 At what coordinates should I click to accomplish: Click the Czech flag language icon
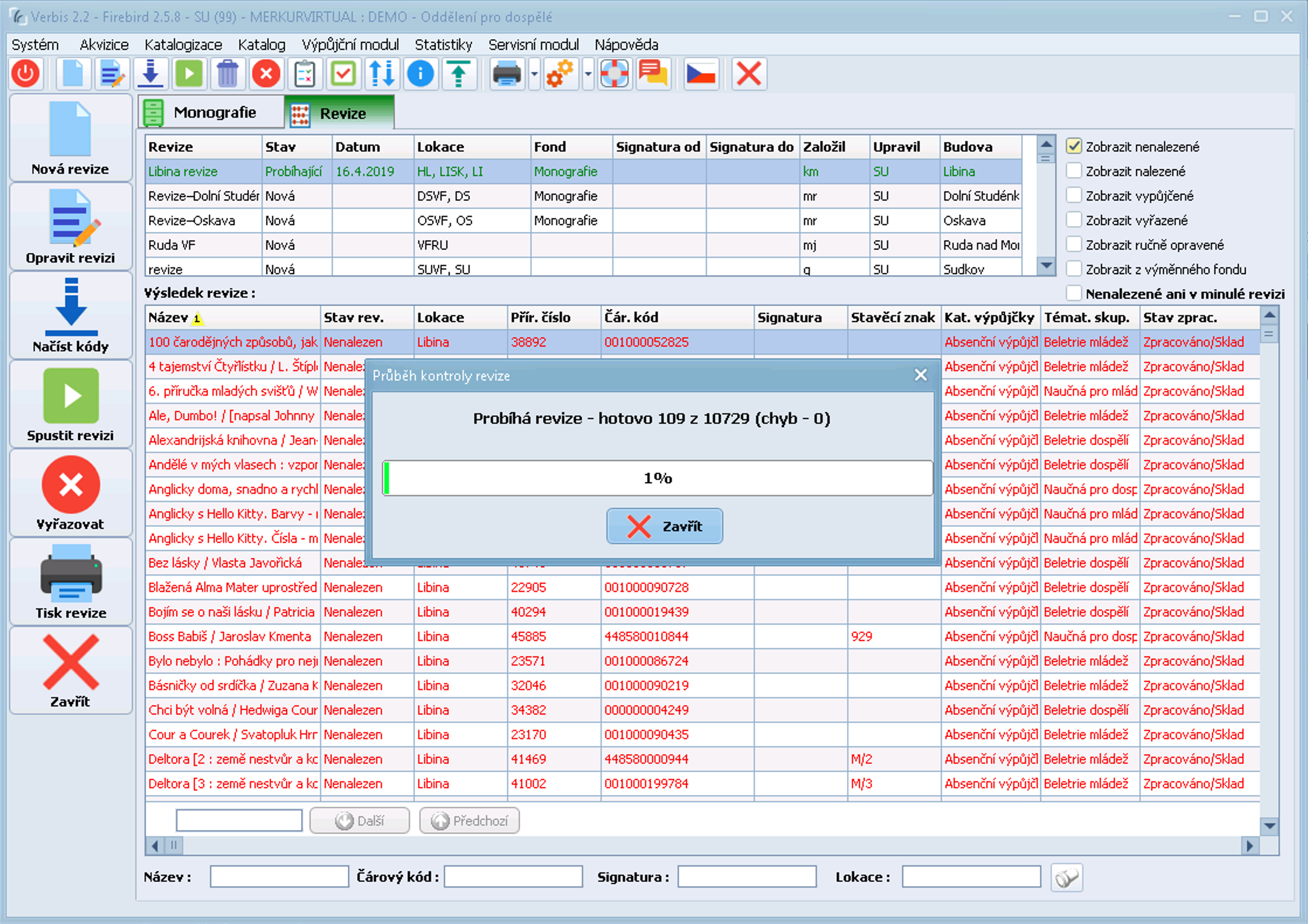click(x=701, y=74)
